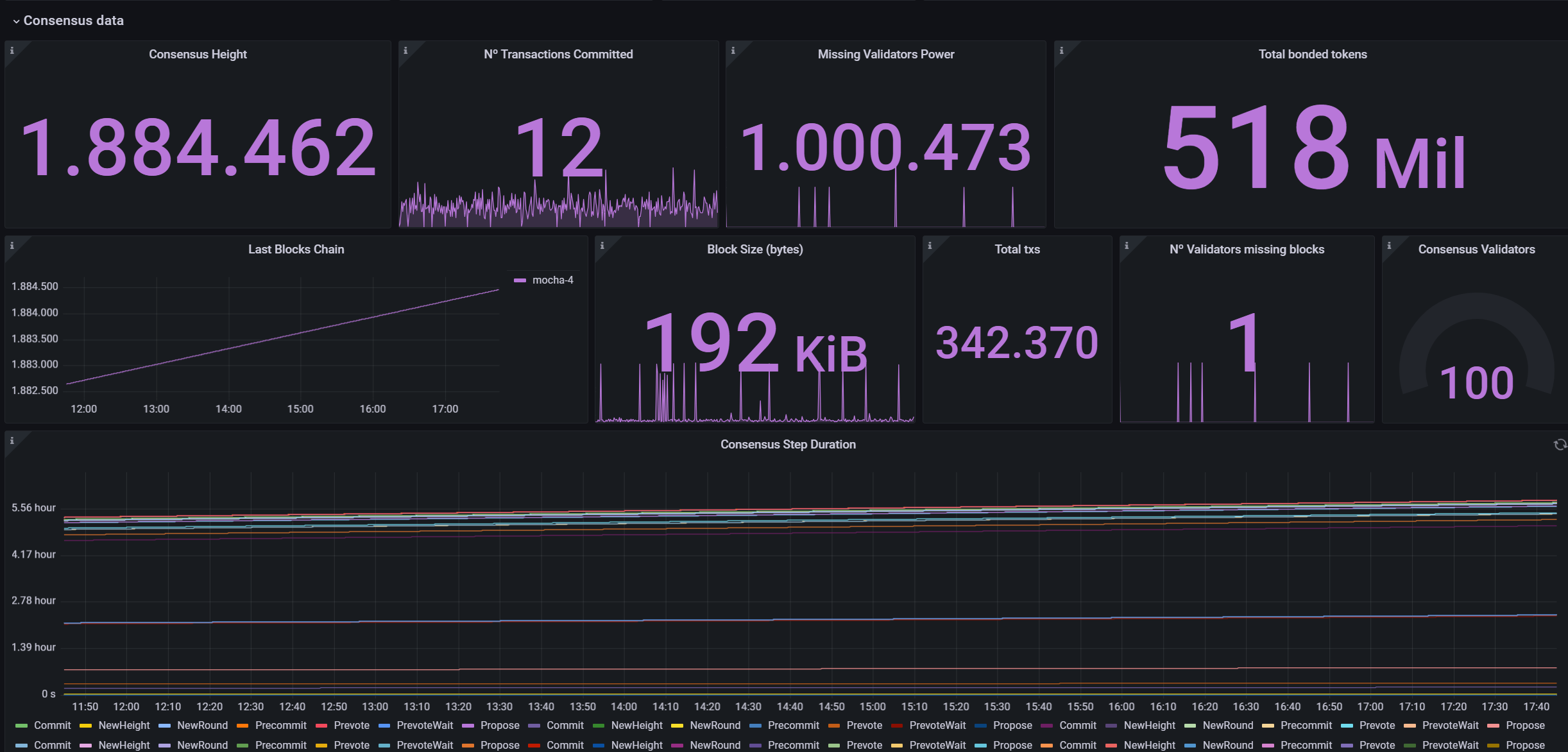Click Consensus Validators panel info icon
The image size is (1568, 752).
tap(1389, 245)
